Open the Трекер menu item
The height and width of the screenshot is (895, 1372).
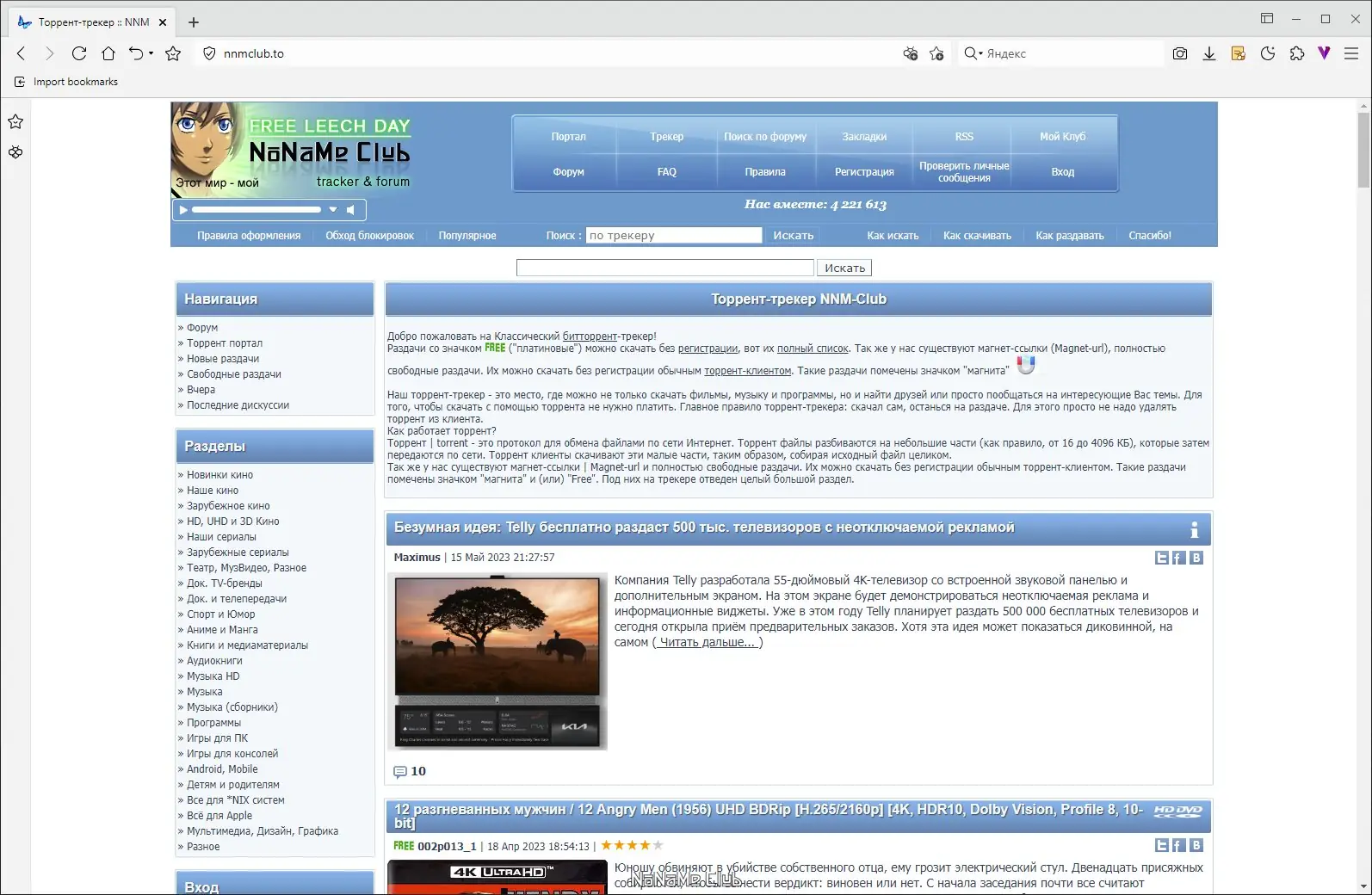pos(666,137)
